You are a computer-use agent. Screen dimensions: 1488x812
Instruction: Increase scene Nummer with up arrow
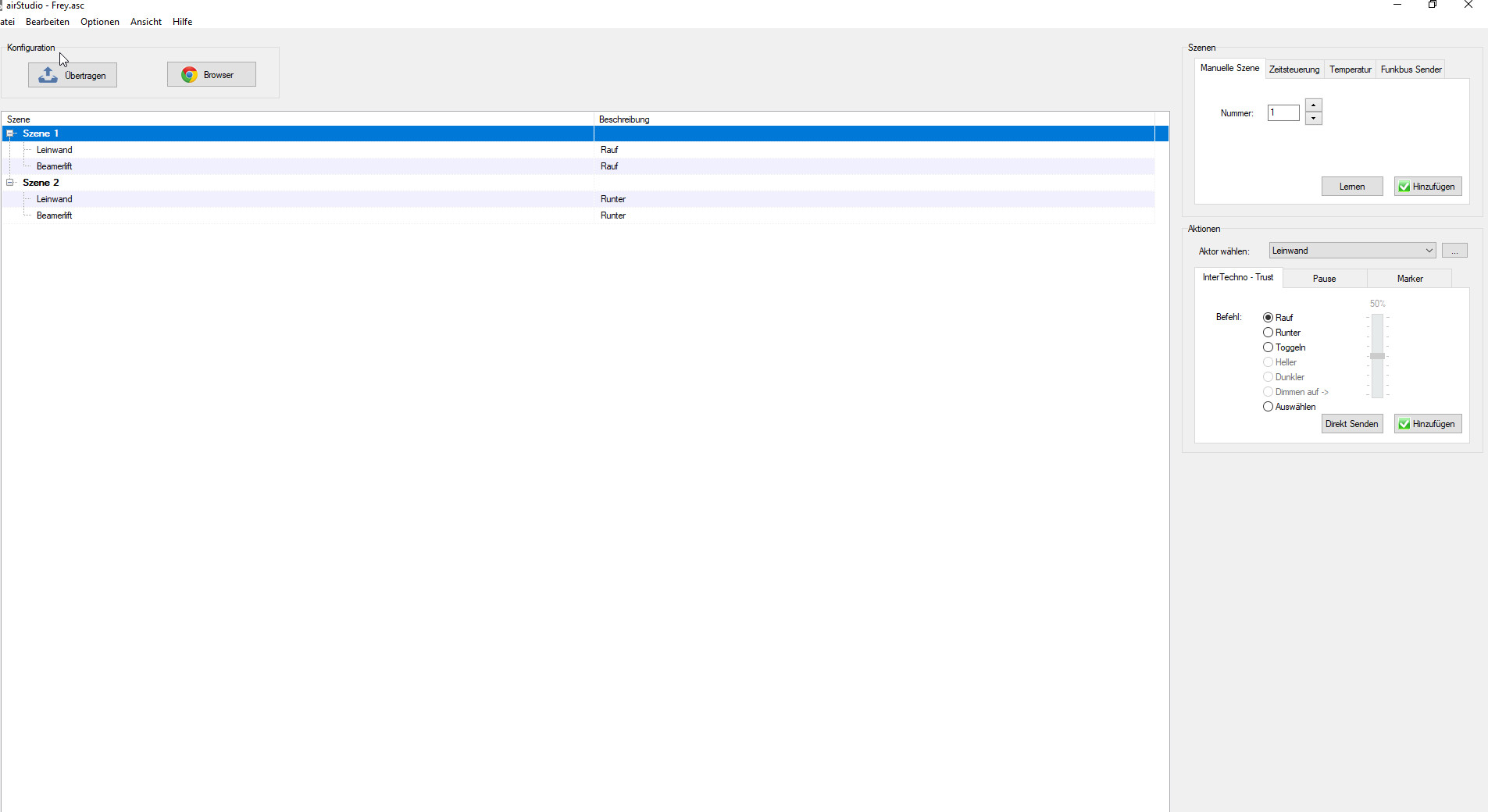pyautogui.click(x=1314, y=105)
